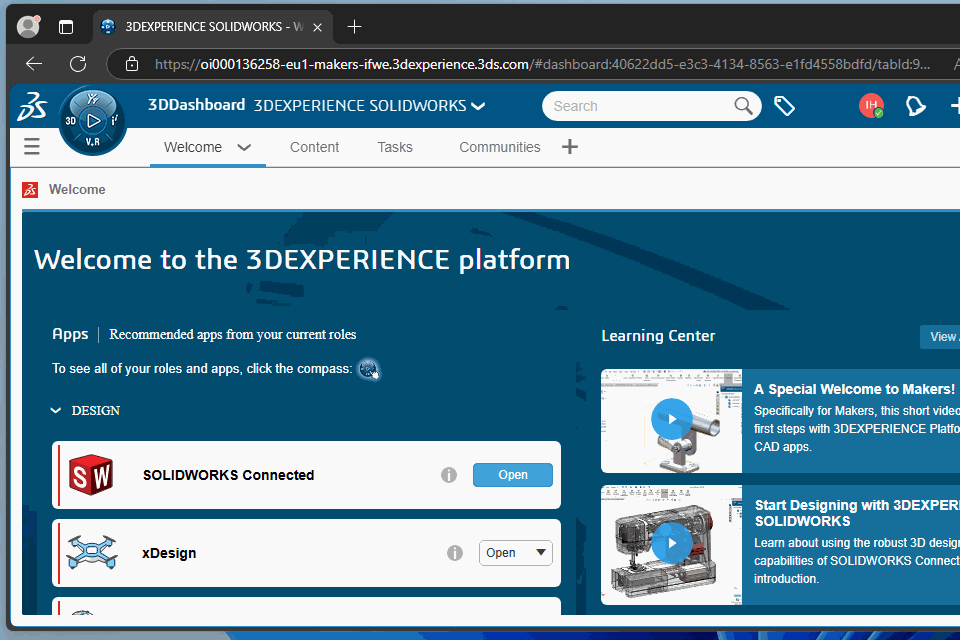Click the 3DEXPERIENCE compass play button
Viewport: 960px width, 640px height.
click(x=92, y=121)
